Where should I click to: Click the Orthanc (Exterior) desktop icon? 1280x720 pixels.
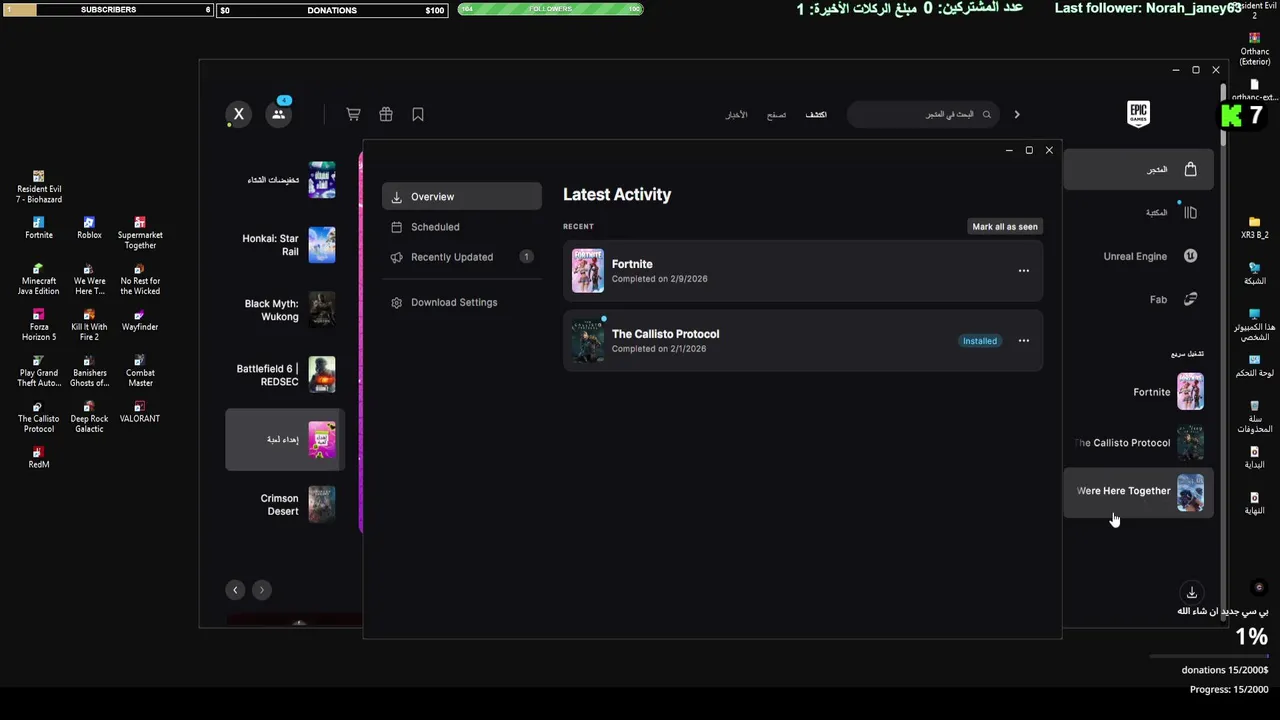pos(1254,49)
